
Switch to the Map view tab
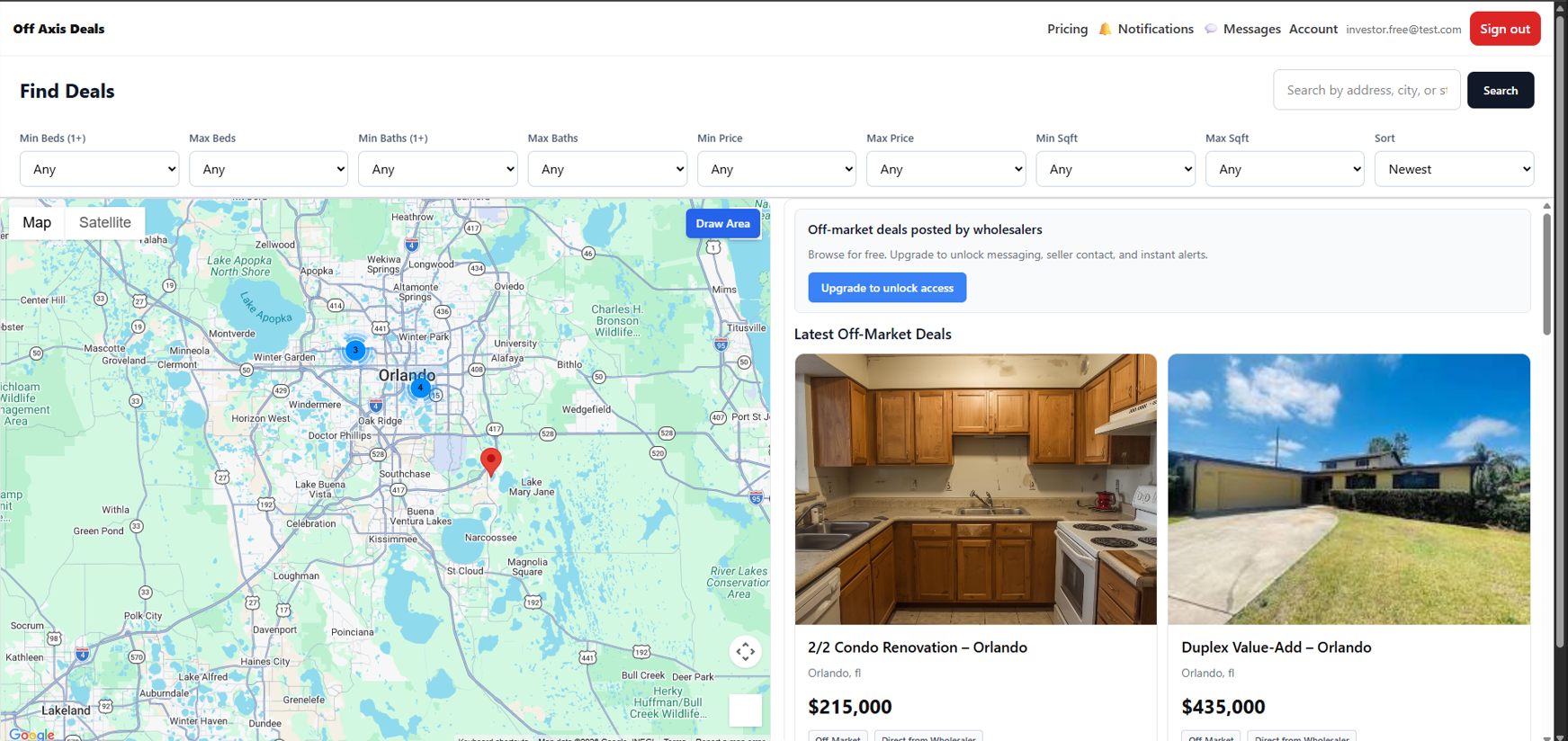coord(37,222)
